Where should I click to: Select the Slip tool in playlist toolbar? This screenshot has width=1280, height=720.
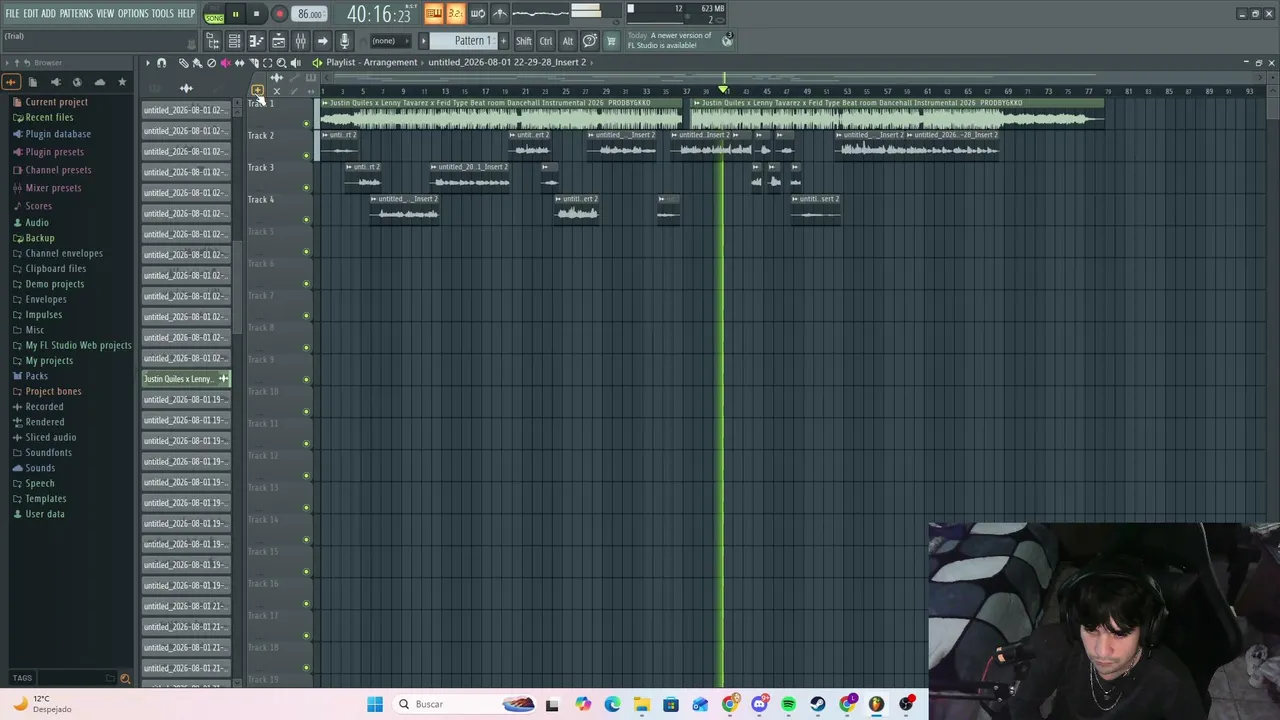[239, 63]
